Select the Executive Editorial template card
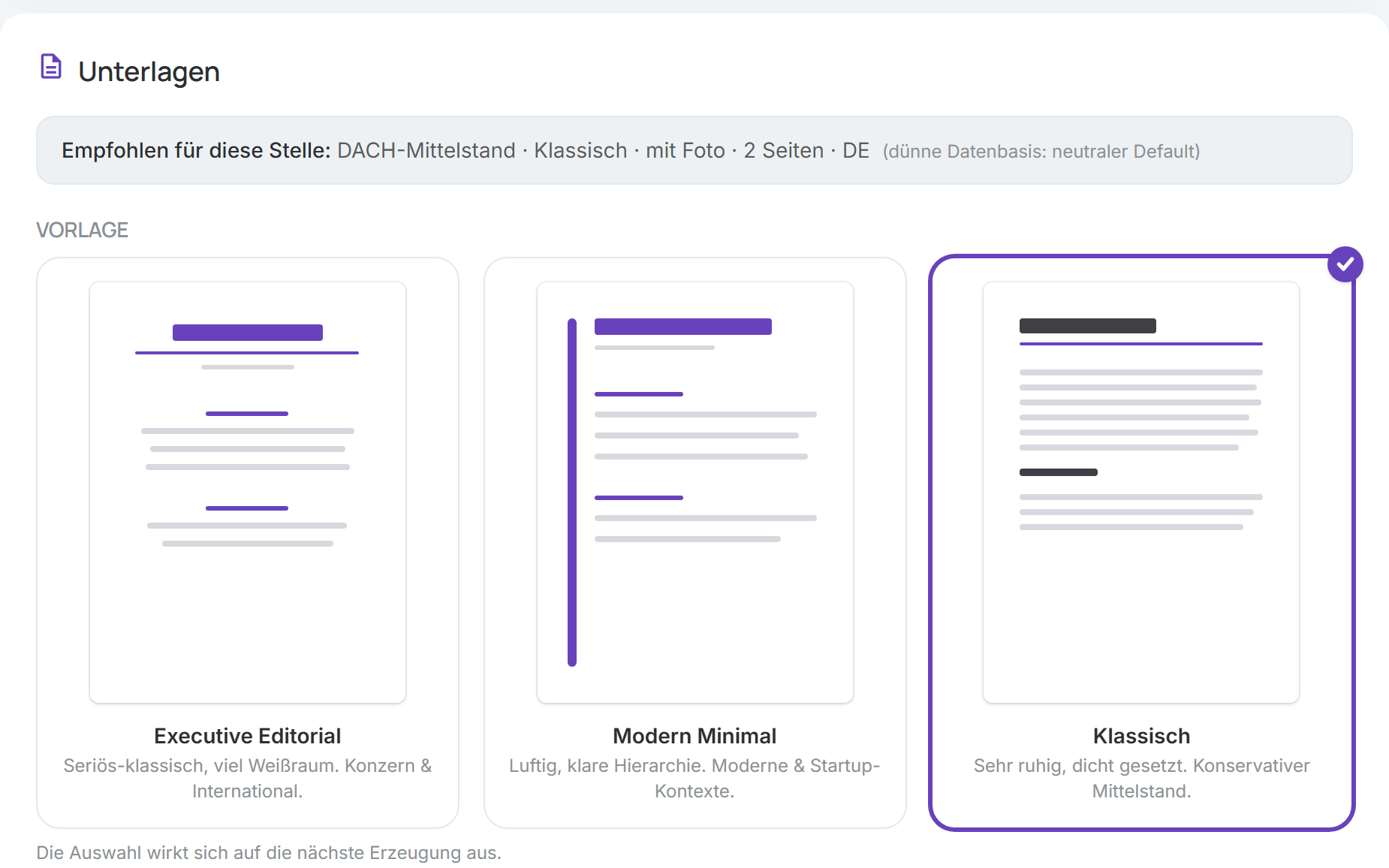Image resolution: width=1389 pixels, height=868 pixels. click(x=248, y=543)
